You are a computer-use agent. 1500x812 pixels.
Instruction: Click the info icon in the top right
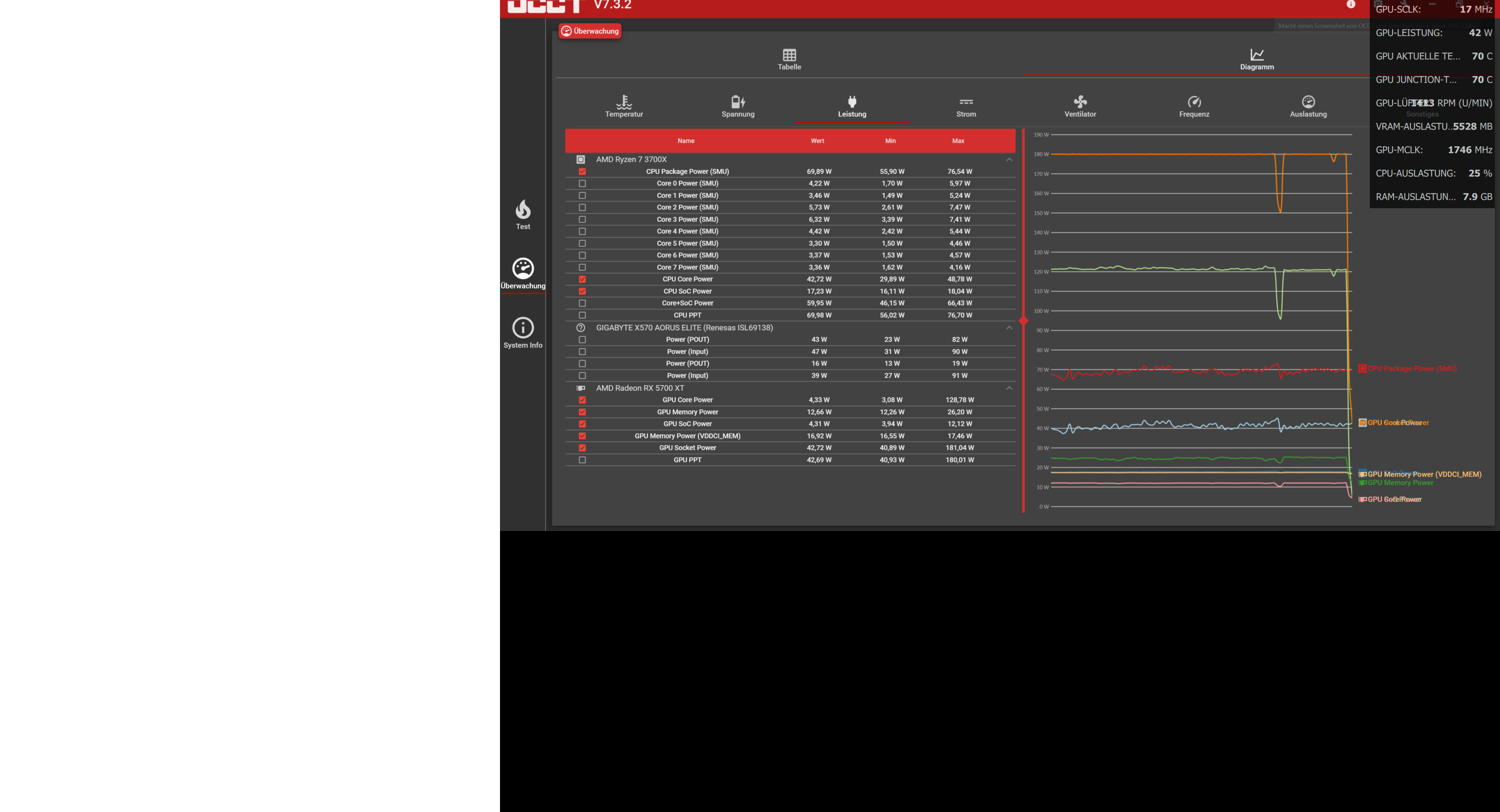[x=1350, y=4]
